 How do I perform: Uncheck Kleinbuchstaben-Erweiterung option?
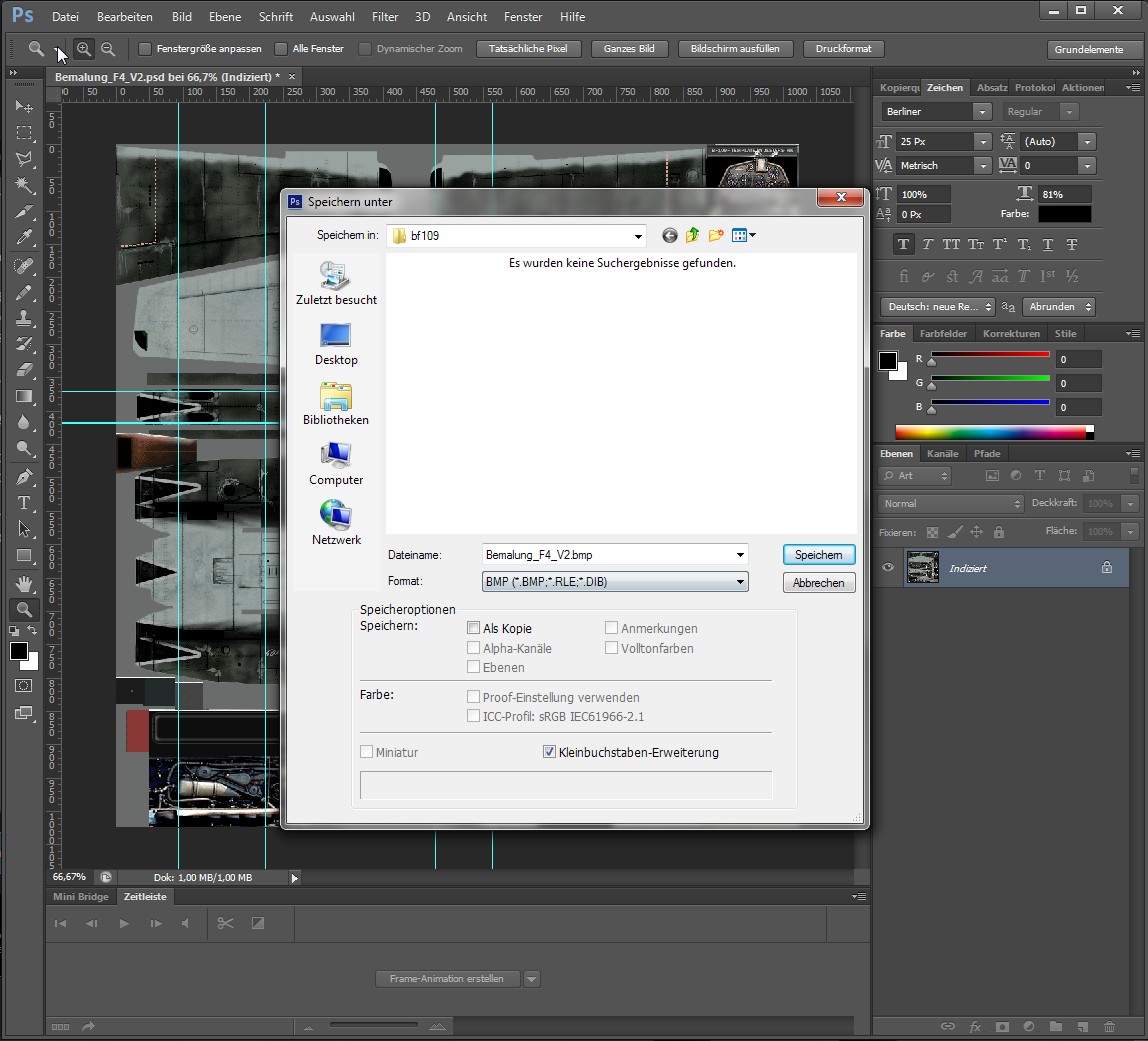coord(549,752)
